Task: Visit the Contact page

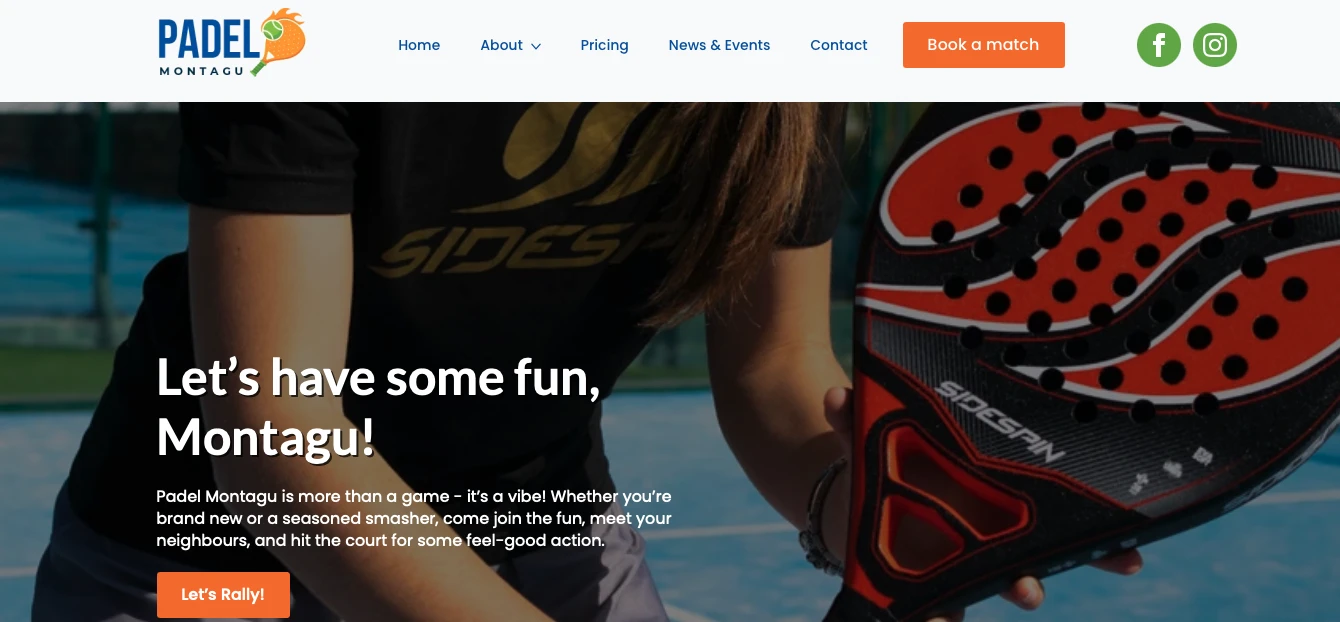Action: (839, 45)
